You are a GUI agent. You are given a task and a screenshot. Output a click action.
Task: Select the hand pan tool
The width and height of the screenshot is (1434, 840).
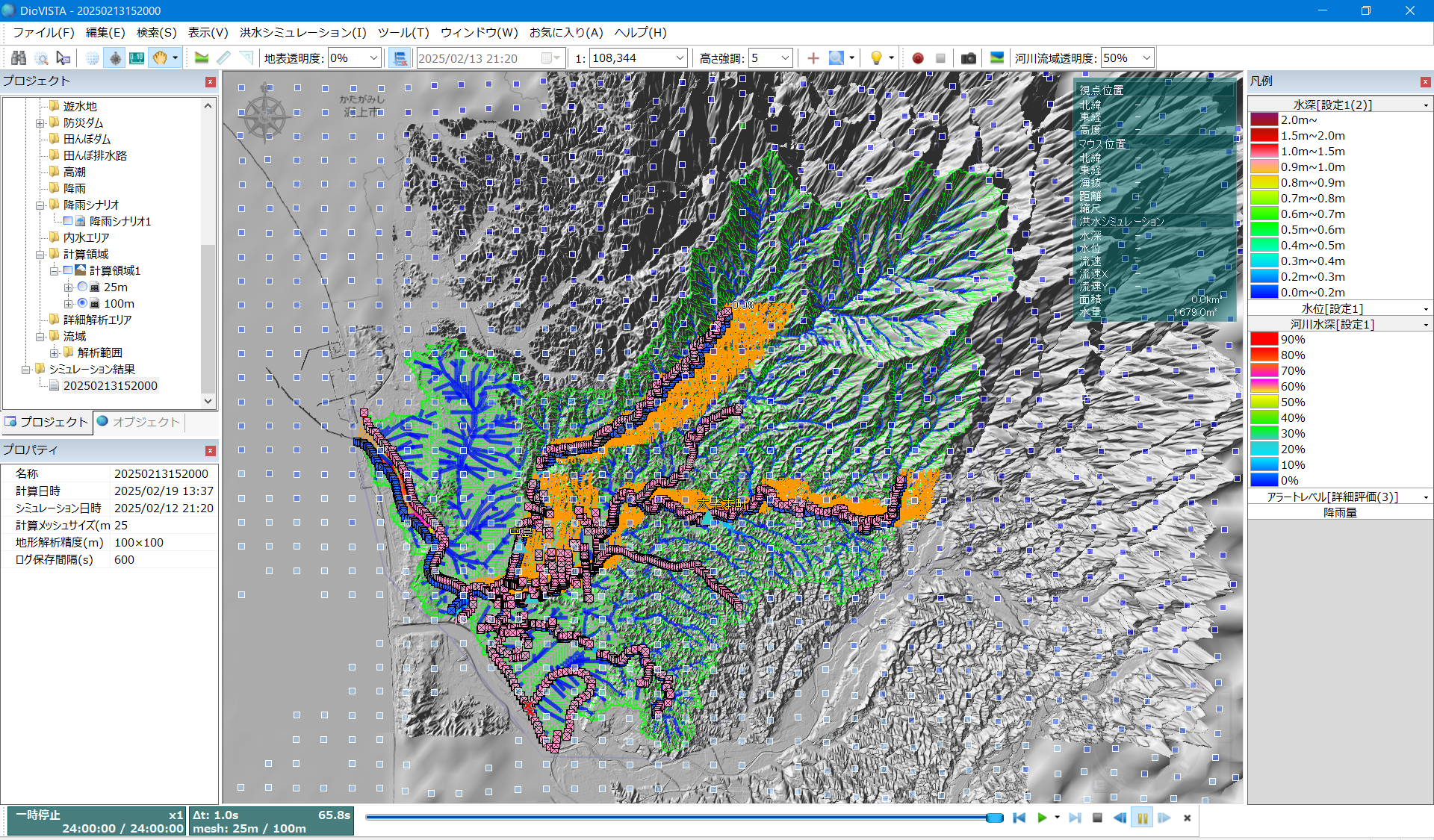click(x=159, y=58)
